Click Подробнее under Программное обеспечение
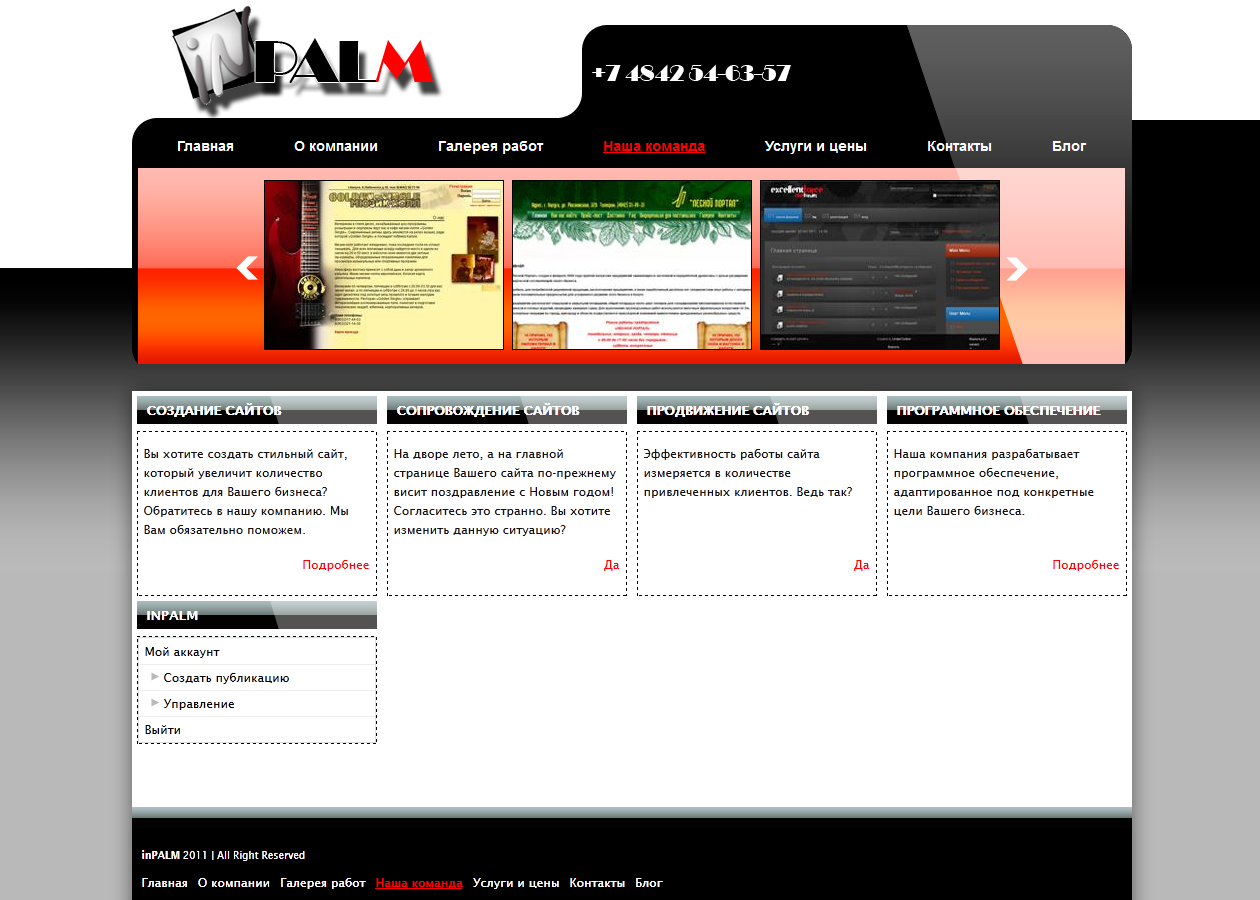Screen dimensions: 1260x900 (1086, 565)
